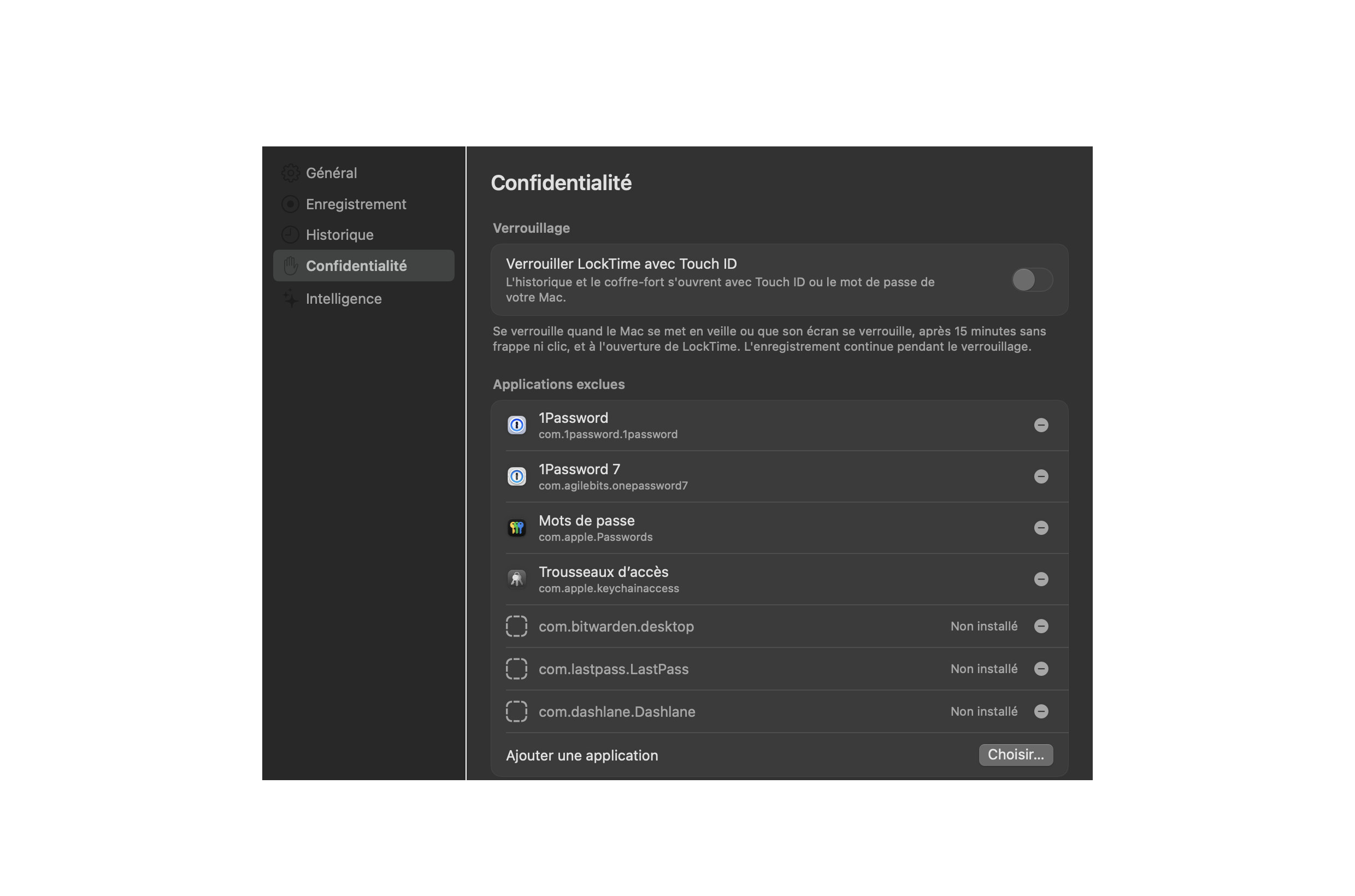Click the Mots de passe keys icon
Image resolution: width=1355 pixels, height=896 pixels.
[517, 528]
